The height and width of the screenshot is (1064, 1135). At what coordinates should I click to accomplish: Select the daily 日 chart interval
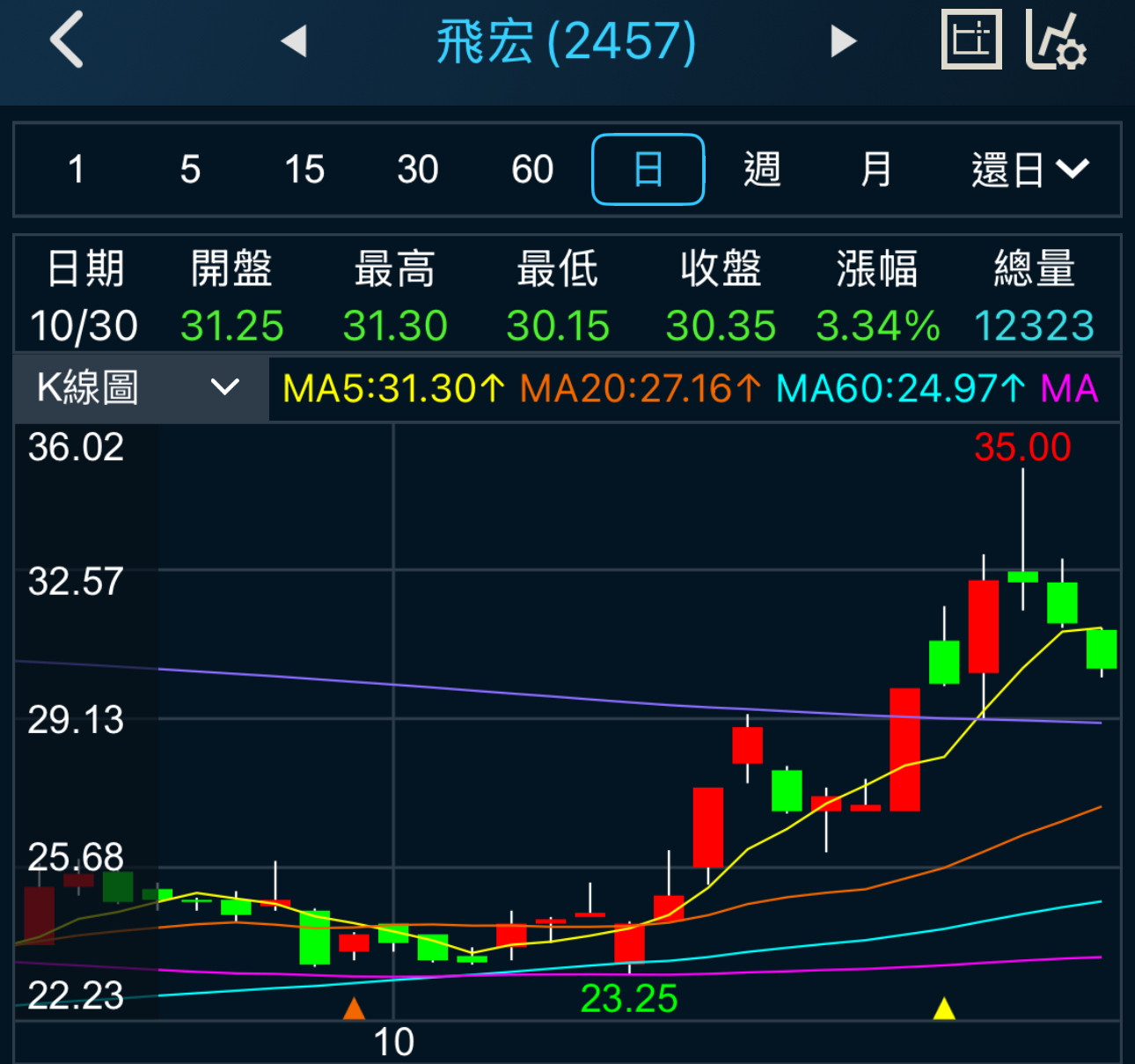click(x=648, y=170)
